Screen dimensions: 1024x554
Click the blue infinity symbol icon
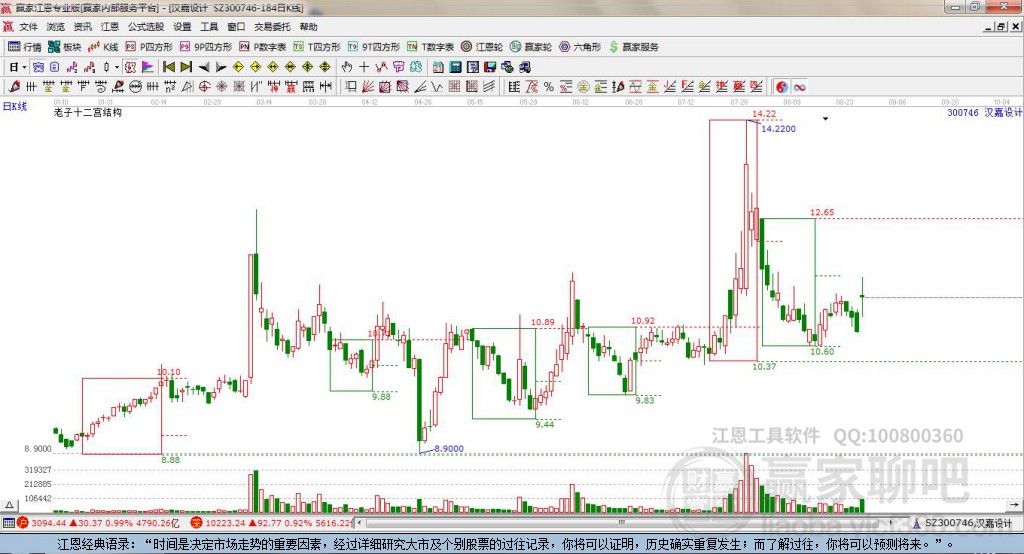pyautogui.click(x=799, y=86)
